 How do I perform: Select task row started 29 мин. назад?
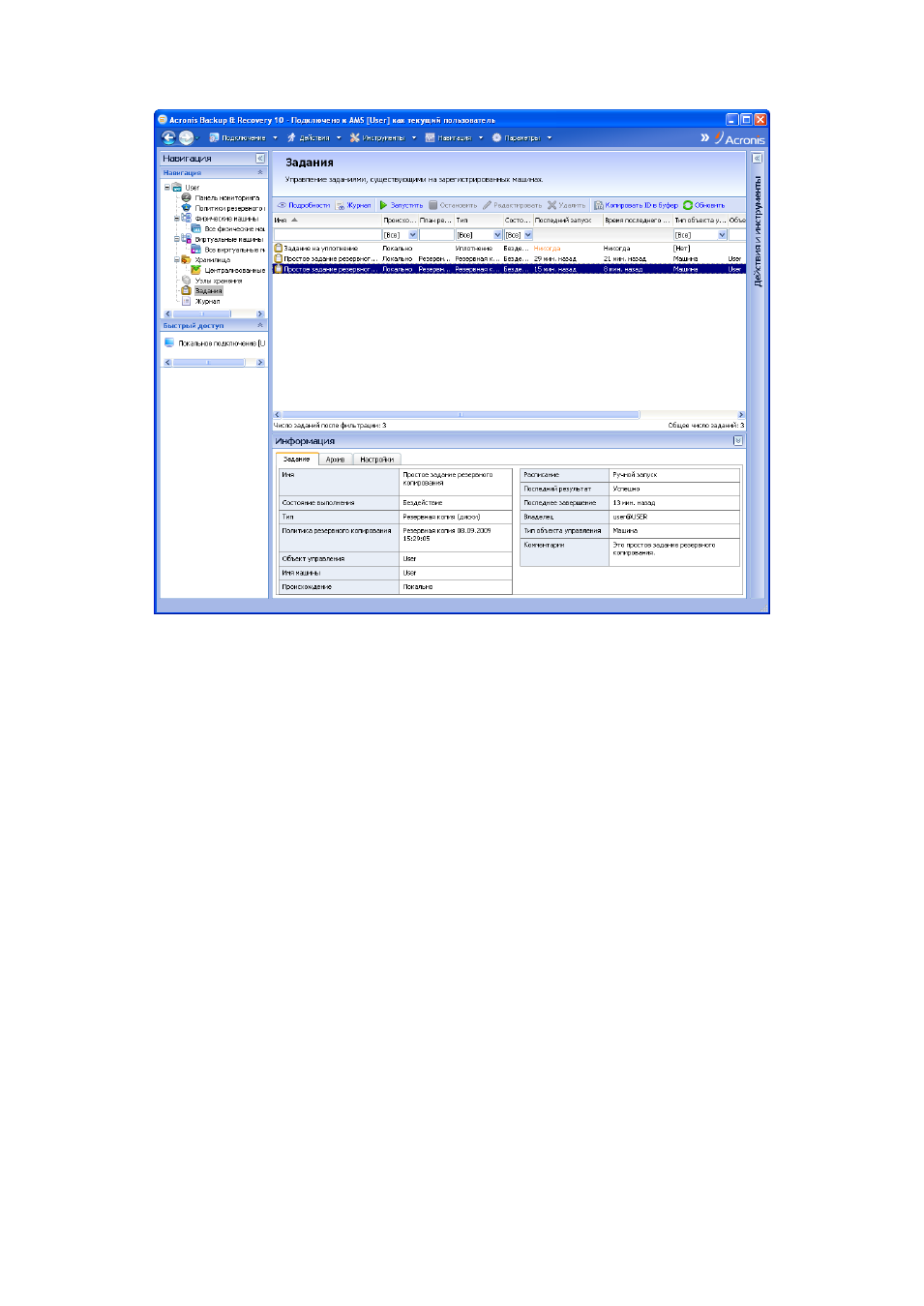(x=509, y=258)
